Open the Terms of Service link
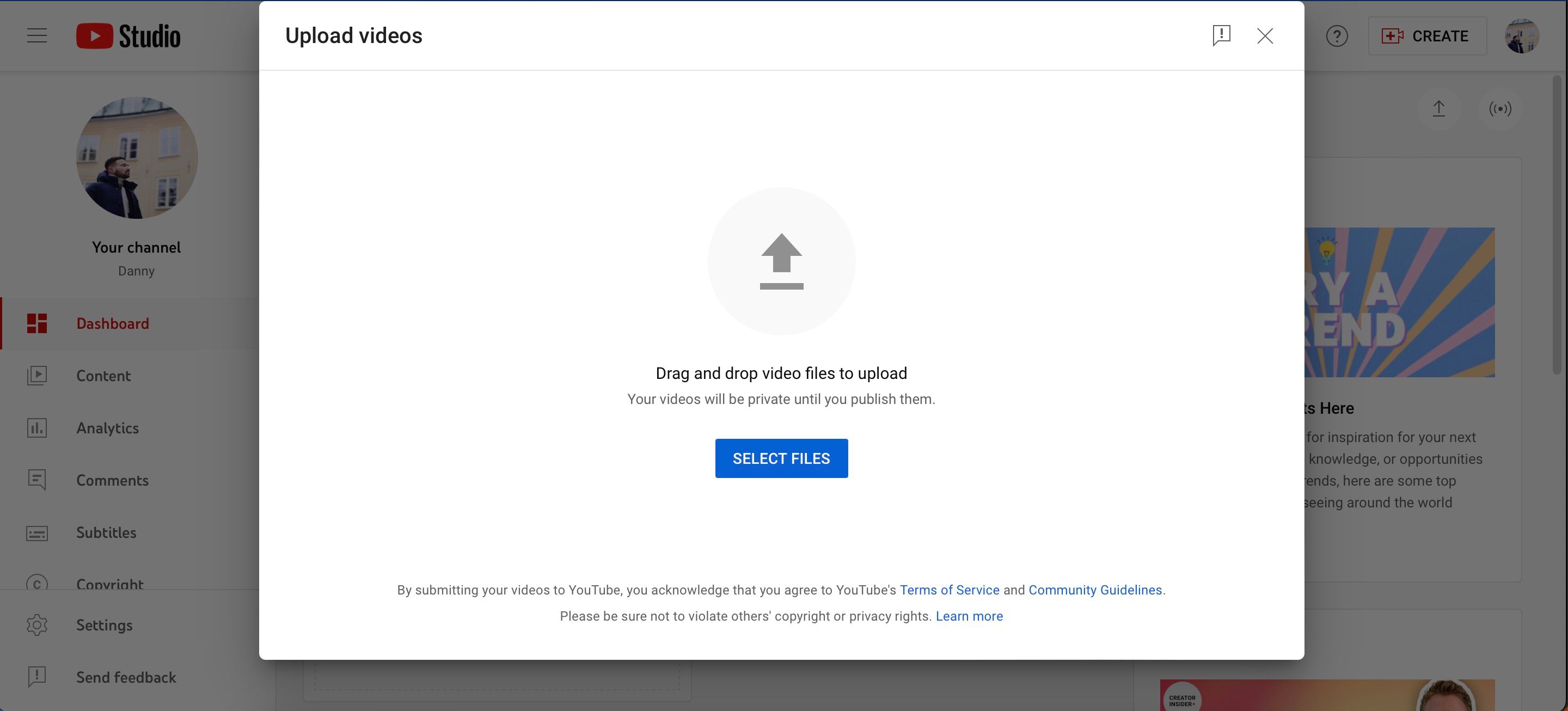Screen dimensions: 1568x711 pos(949,589)
